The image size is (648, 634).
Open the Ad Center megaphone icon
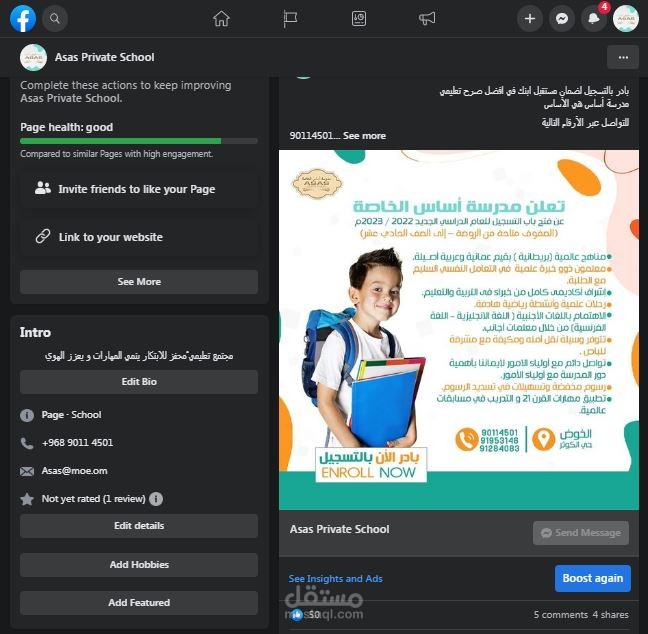point(427,19)
